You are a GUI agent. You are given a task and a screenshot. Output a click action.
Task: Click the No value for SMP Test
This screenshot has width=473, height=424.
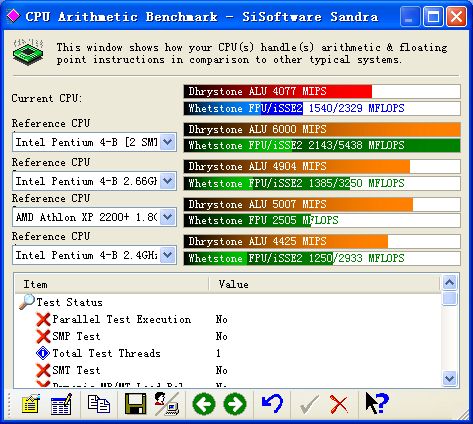point(221,336)
